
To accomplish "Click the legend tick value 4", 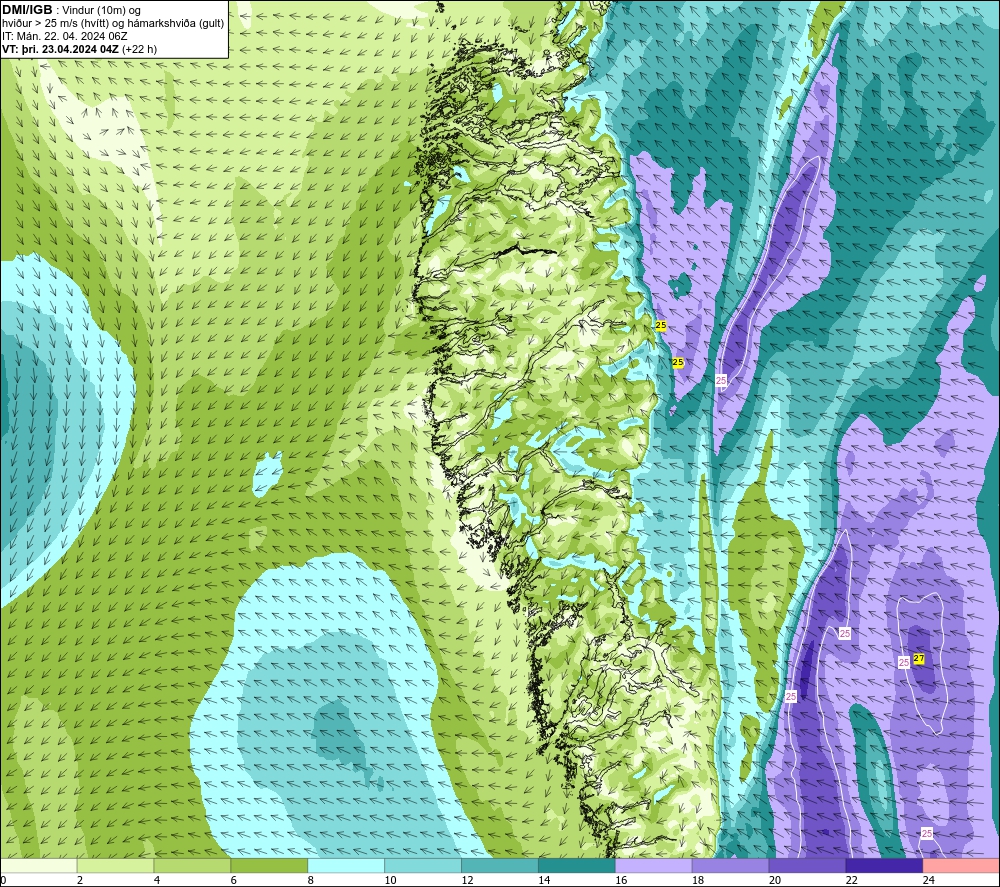I will pyautogui.click(x=157, y=880).
